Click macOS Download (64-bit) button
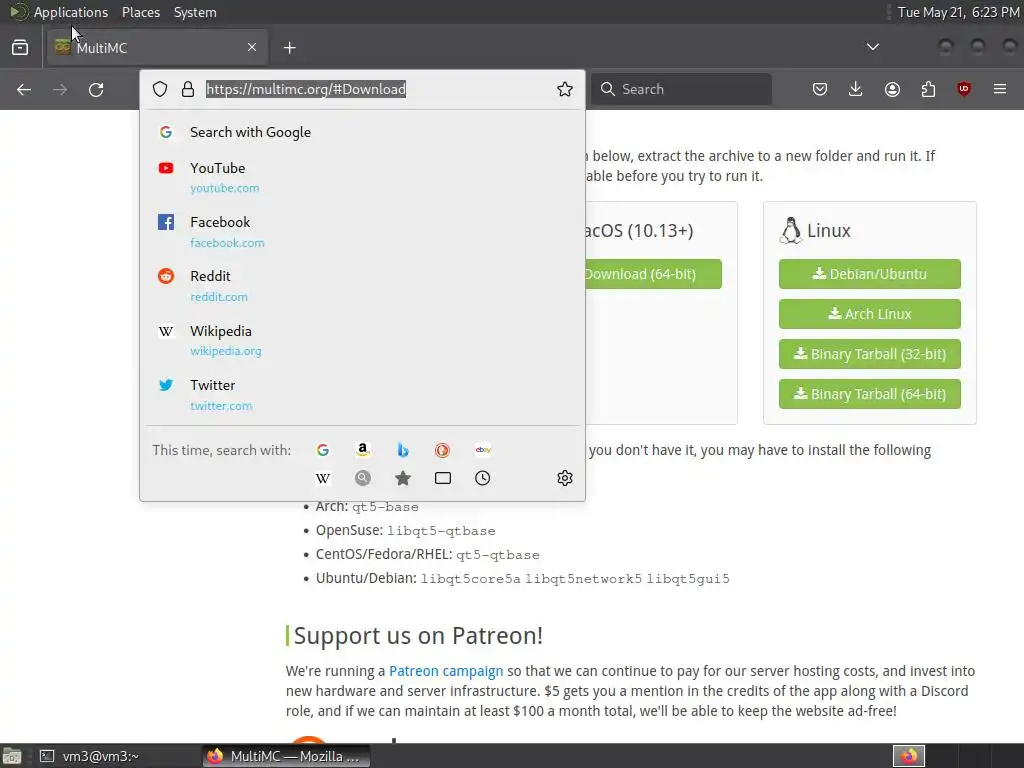The image size is (1024, 768). [x=653, y=274]
